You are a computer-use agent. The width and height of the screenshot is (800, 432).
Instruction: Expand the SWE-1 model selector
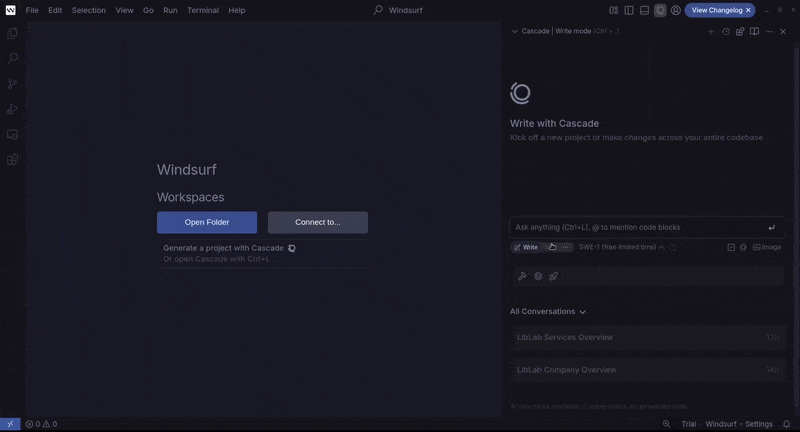click(620, 247)
